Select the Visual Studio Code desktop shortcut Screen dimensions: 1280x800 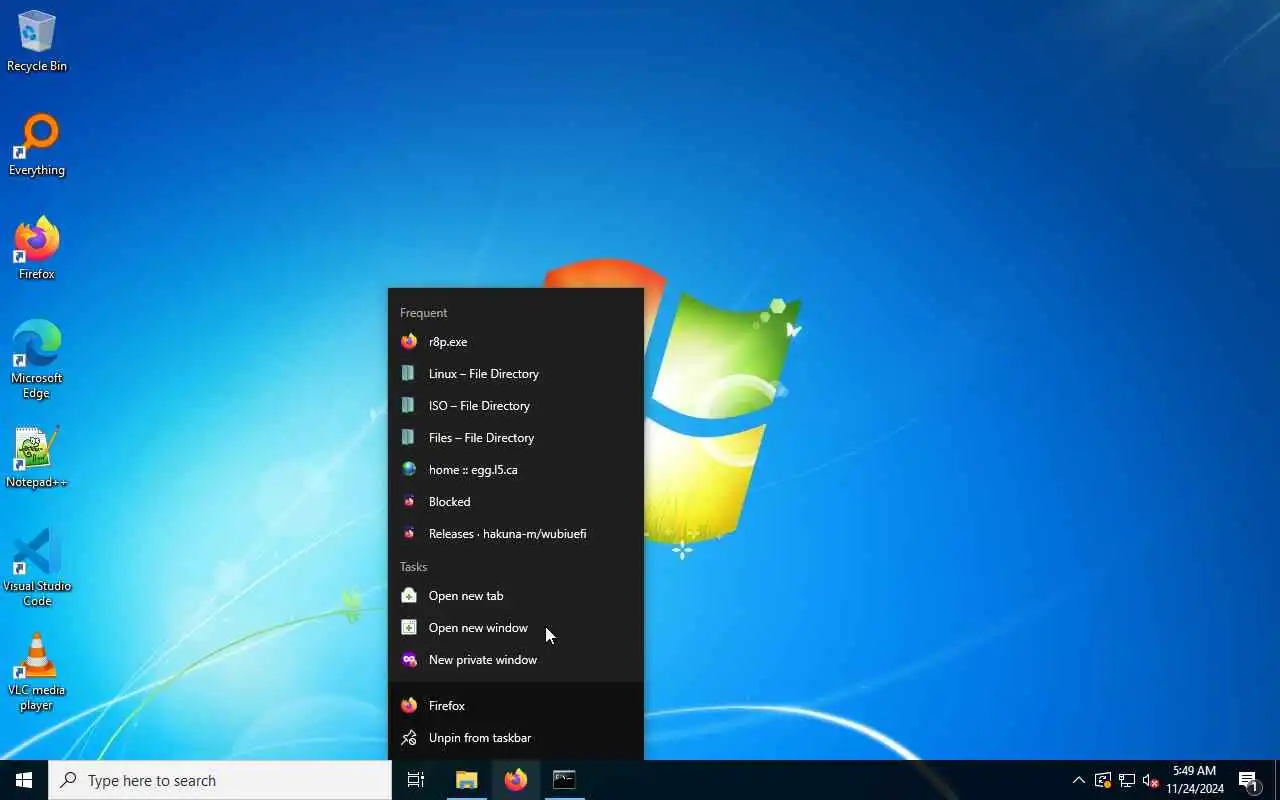37,568
